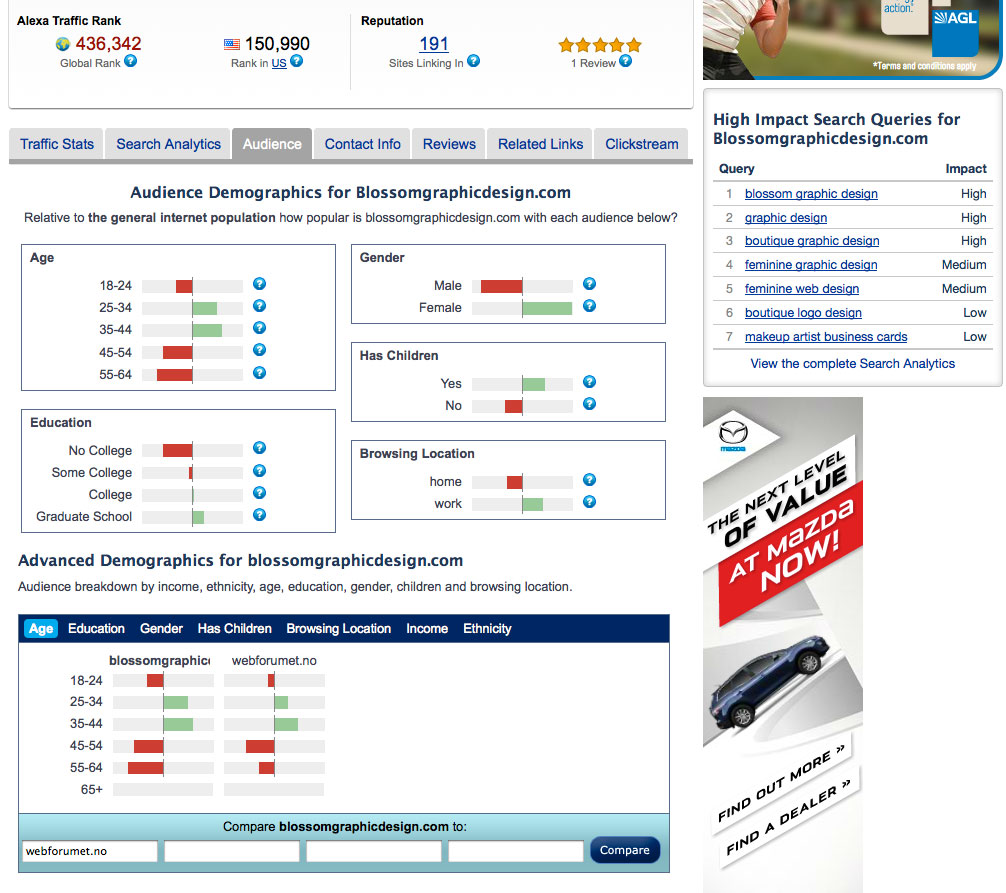
Task: Open the boutique graphic design query link
Action: [812, 241]
